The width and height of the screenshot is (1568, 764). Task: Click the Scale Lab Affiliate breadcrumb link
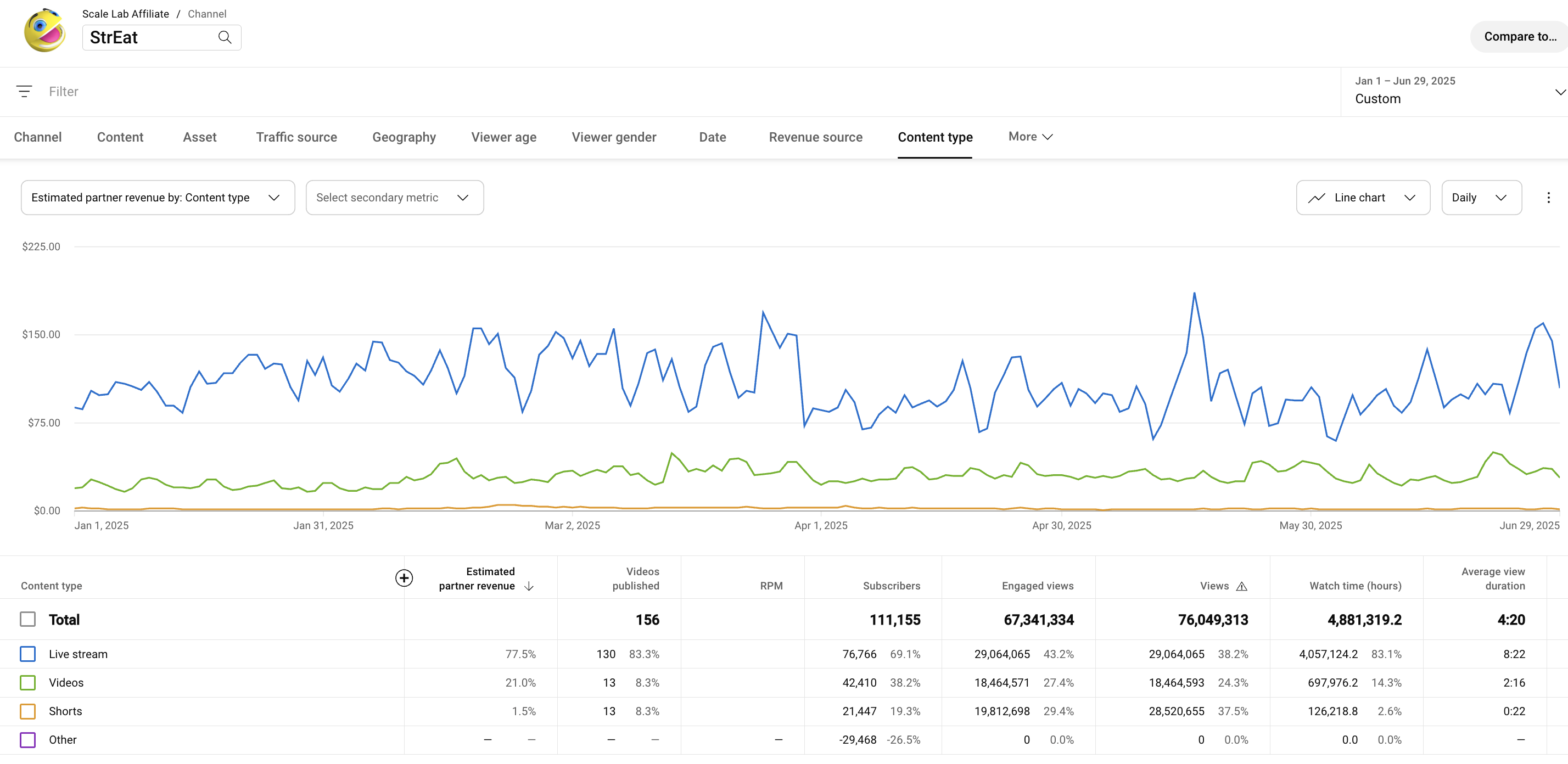[x=125, y=13]
